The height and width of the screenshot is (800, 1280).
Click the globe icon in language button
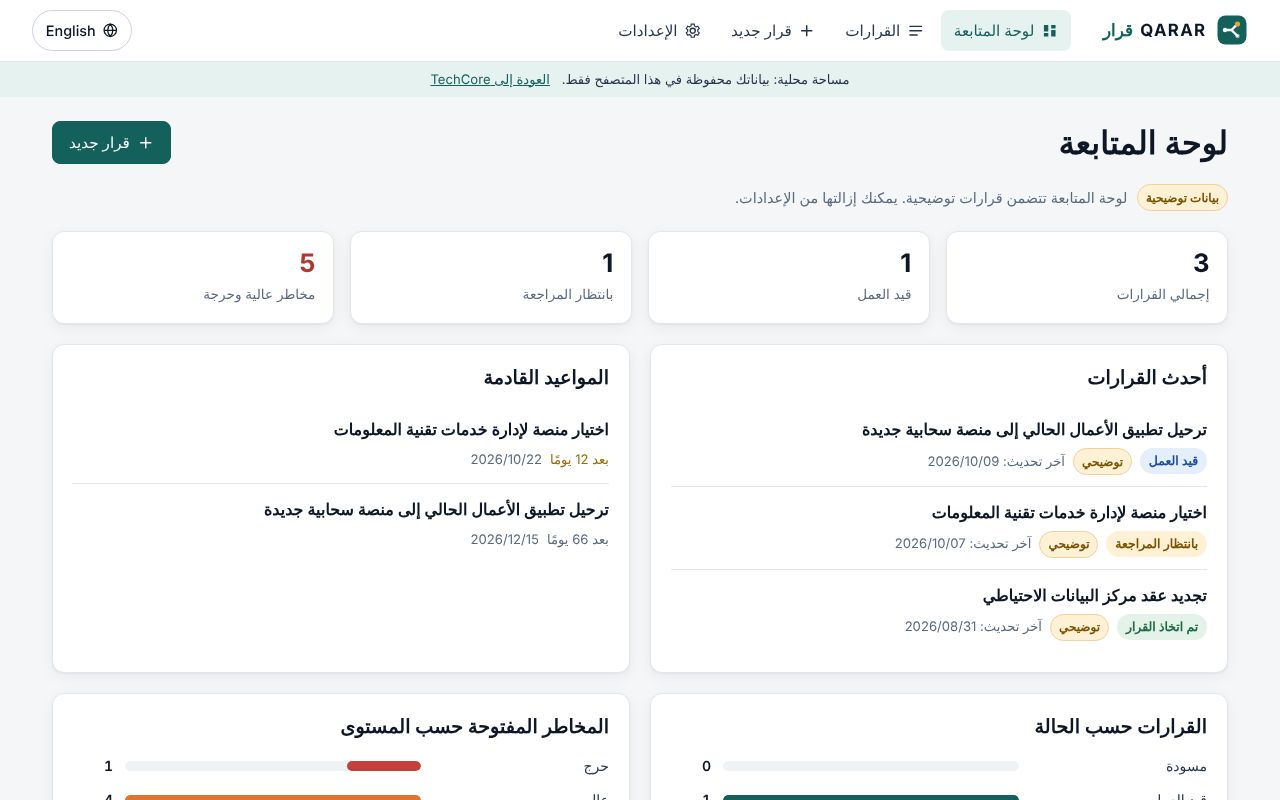point(110,31)
